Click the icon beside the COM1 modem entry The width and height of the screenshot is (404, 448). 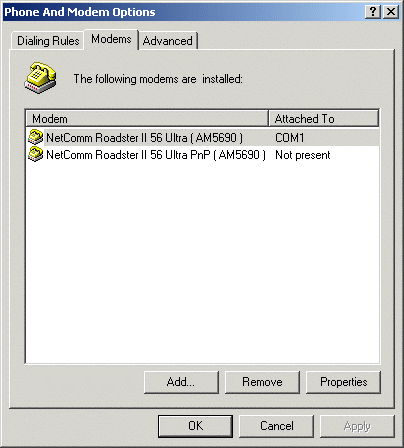click(35, 137)
